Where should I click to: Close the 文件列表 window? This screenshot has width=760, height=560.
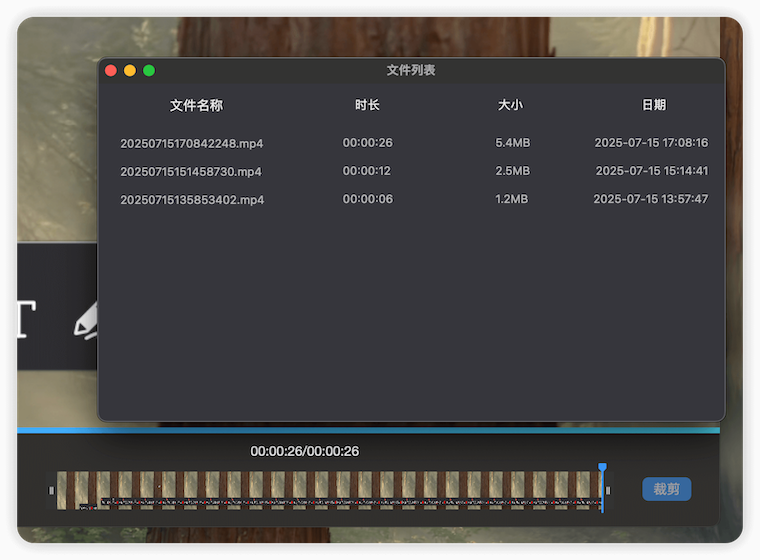coord(111,71)
